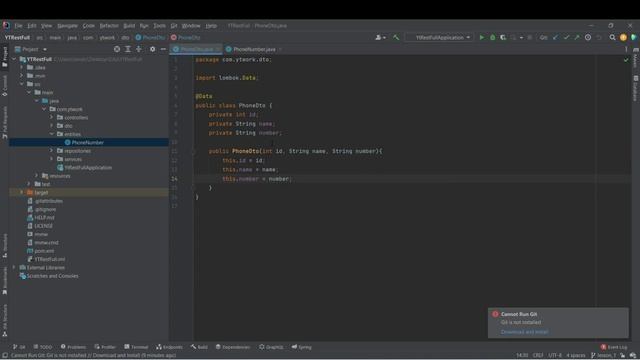Image resolution: width=640 pixels, height=360 pixels.
Task: Open run configuration YtRestFullApplication dropdown
Action: click(440, 38)
